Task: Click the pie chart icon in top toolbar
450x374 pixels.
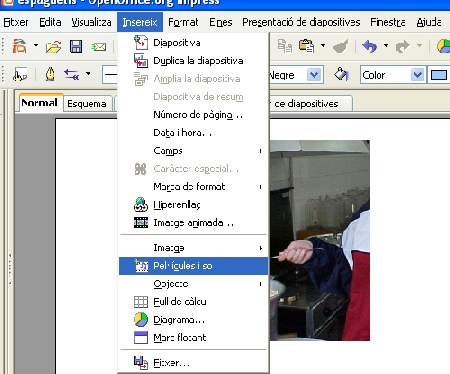Action: pos(444,46)
